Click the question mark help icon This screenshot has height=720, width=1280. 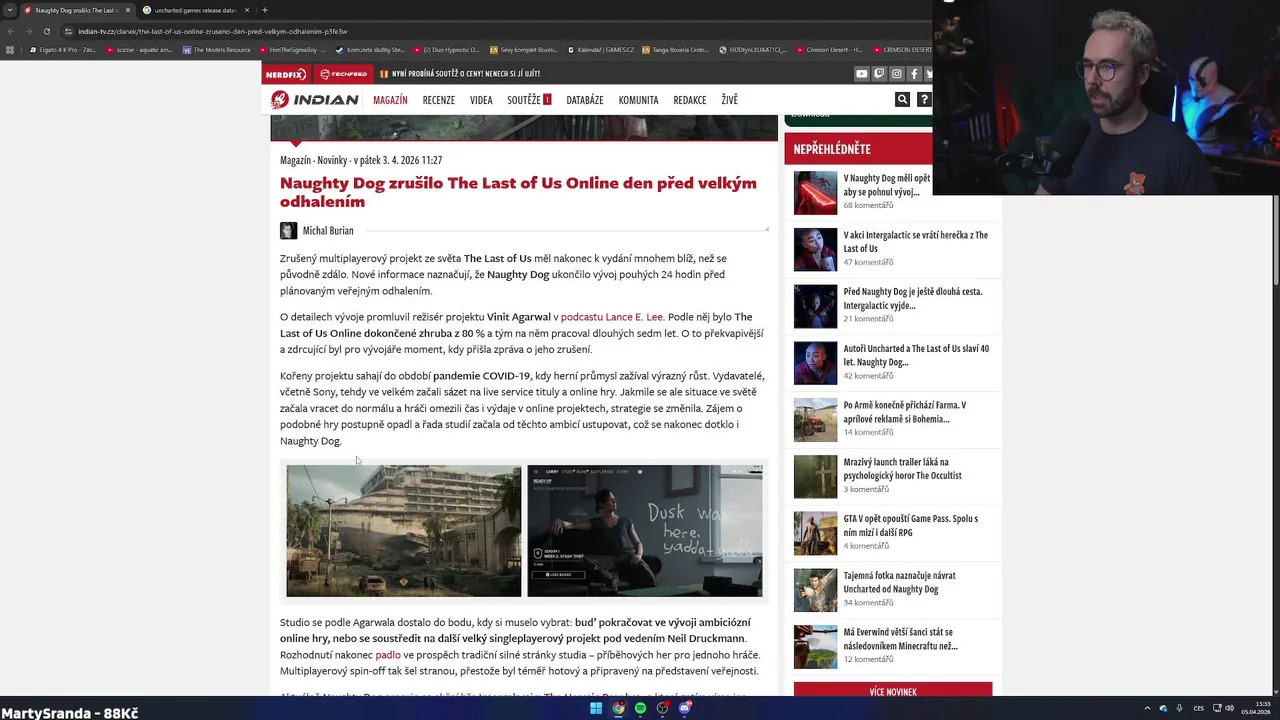tap(924, 99)
